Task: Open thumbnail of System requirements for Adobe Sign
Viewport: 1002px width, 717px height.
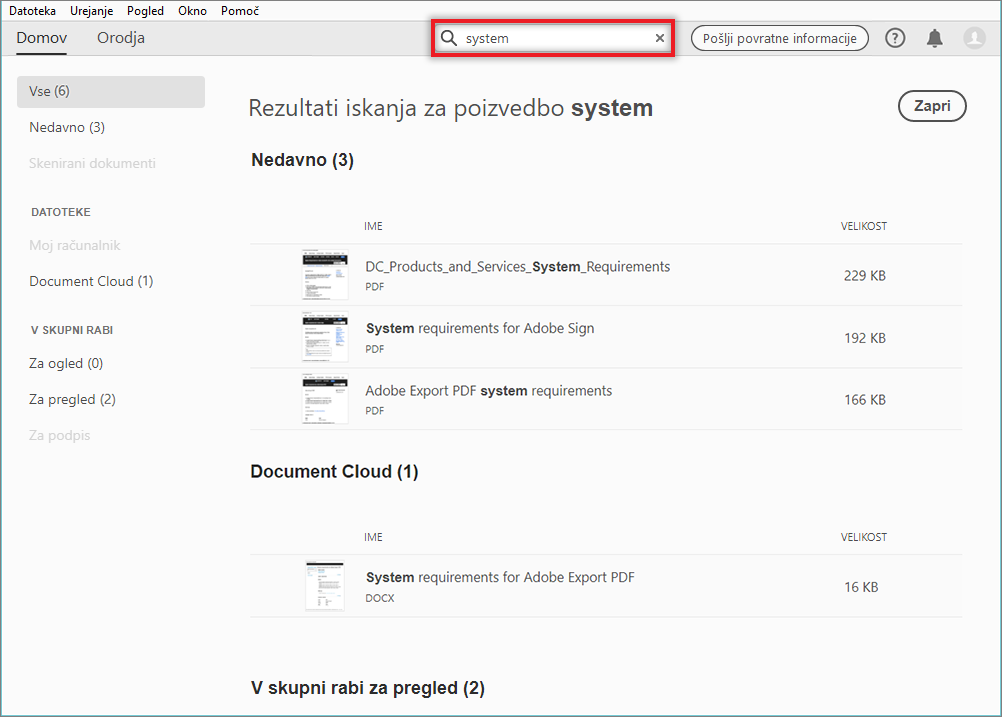Action: tap(325, 337)
